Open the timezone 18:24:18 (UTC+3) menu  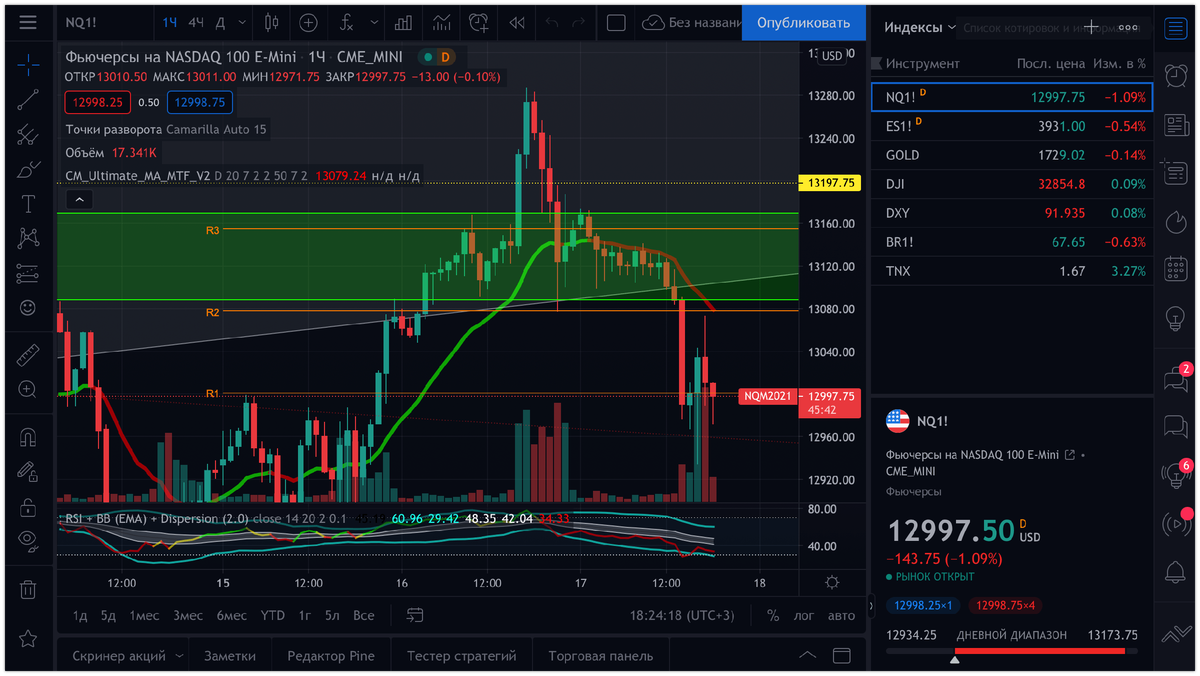(683, 615)
